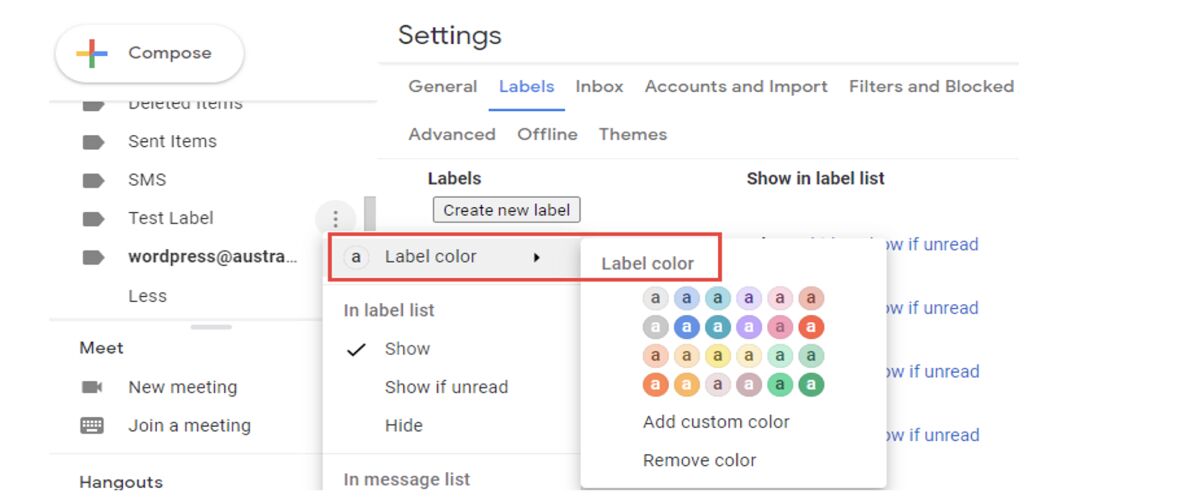The width and height of the screenshot is (1200, 500).
Task: Collapse label list with Less
Action: 147,296
